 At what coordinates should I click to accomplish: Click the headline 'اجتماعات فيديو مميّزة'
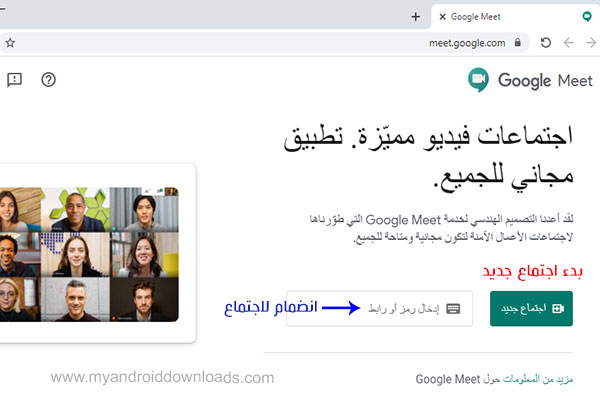click(464, 136)
